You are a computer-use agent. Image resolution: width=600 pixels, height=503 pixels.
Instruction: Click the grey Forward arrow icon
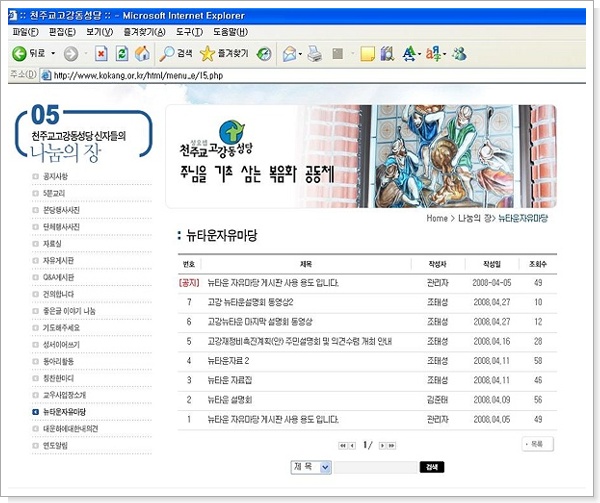(x=71, y=54)
